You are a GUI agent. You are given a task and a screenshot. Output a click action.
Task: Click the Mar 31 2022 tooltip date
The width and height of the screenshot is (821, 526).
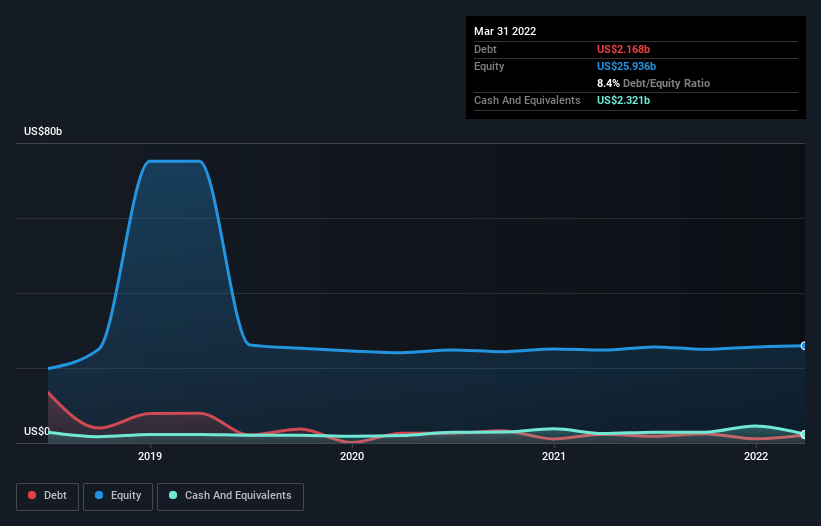505,31
